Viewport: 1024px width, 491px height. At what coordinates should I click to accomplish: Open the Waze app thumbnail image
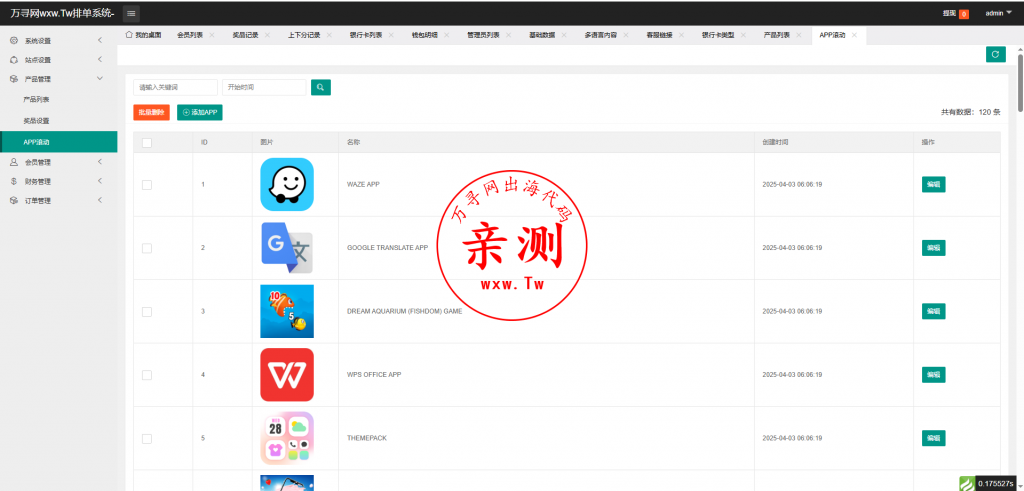tap(287, 184)
